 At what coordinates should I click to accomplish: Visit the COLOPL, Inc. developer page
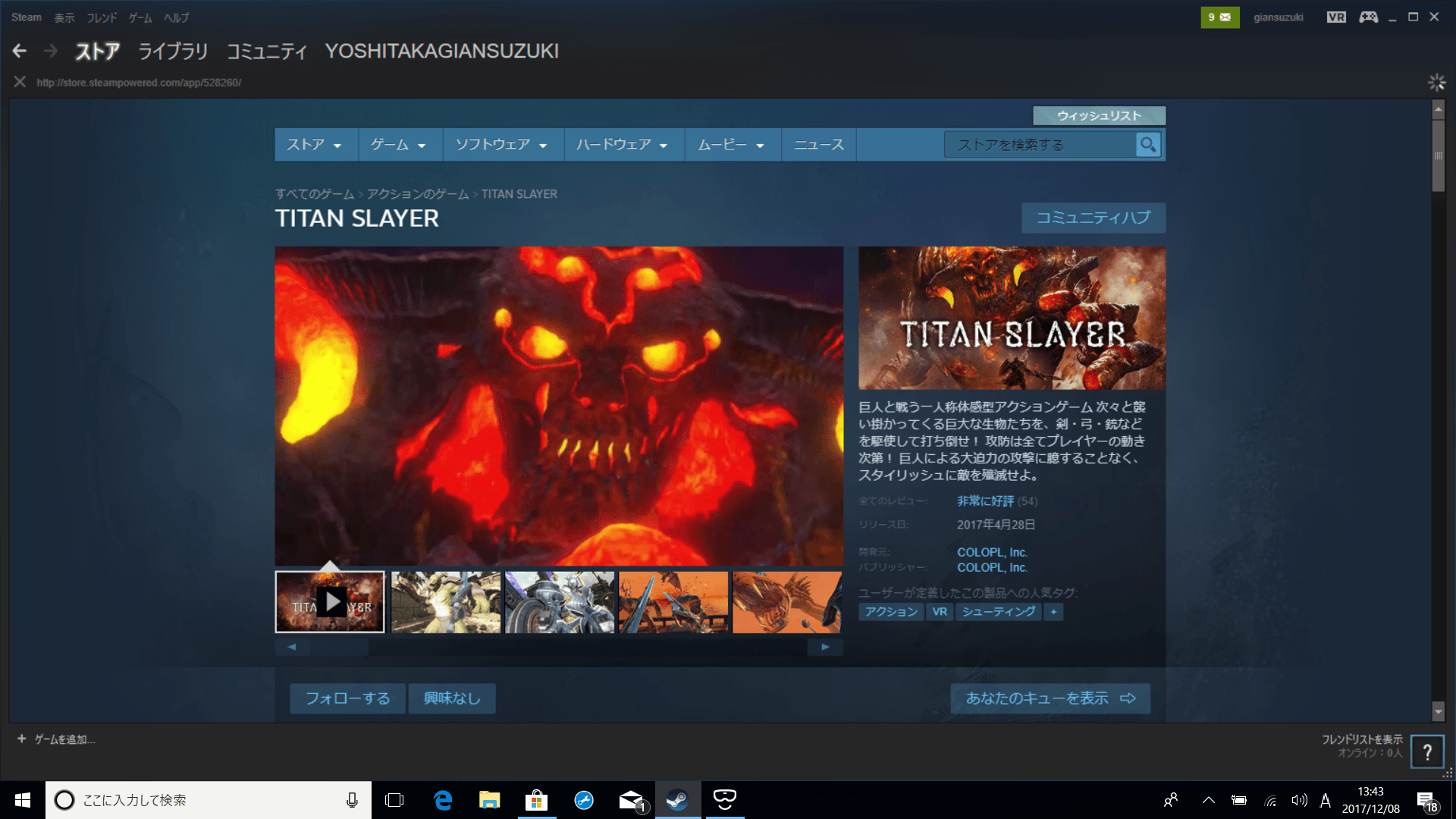991,552
